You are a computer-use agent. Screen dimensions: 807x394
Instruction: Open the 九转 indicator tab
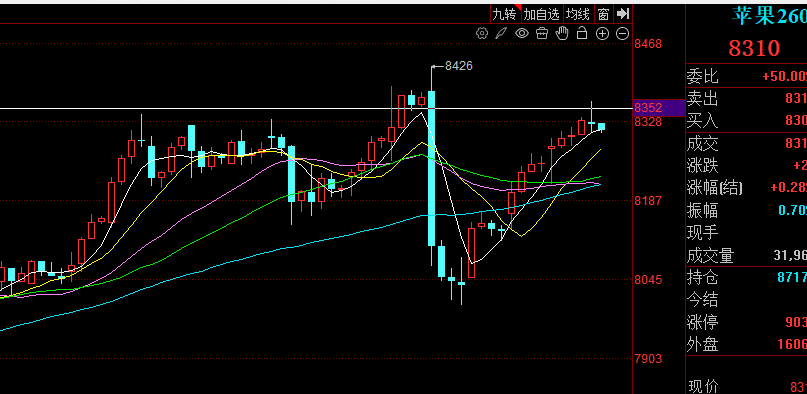point(504,14)
